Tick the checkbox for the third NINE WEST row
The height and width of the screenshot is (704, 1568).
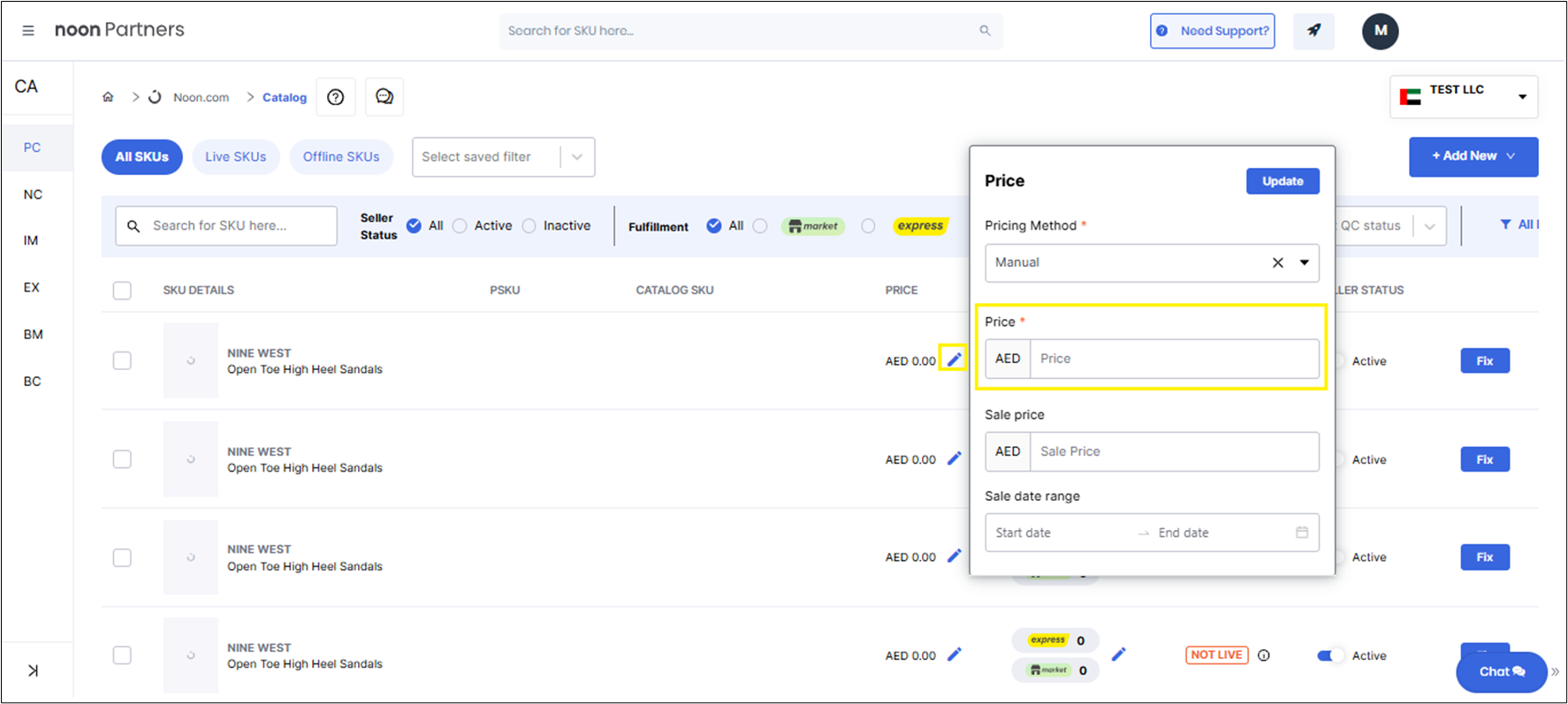pyautogui.click(x=122, y=557)
